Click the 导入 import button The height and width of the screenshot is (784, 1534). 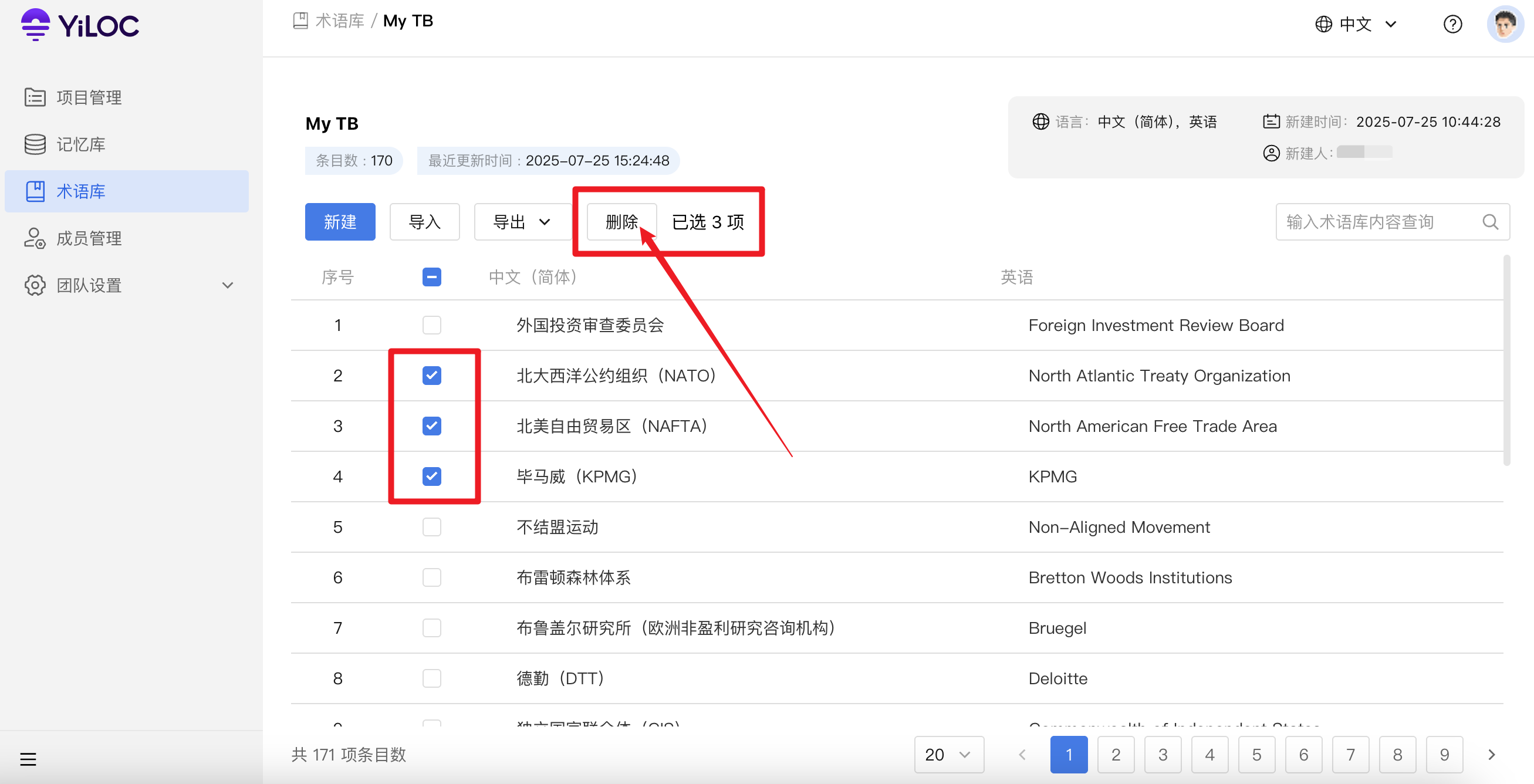point(425,222)
